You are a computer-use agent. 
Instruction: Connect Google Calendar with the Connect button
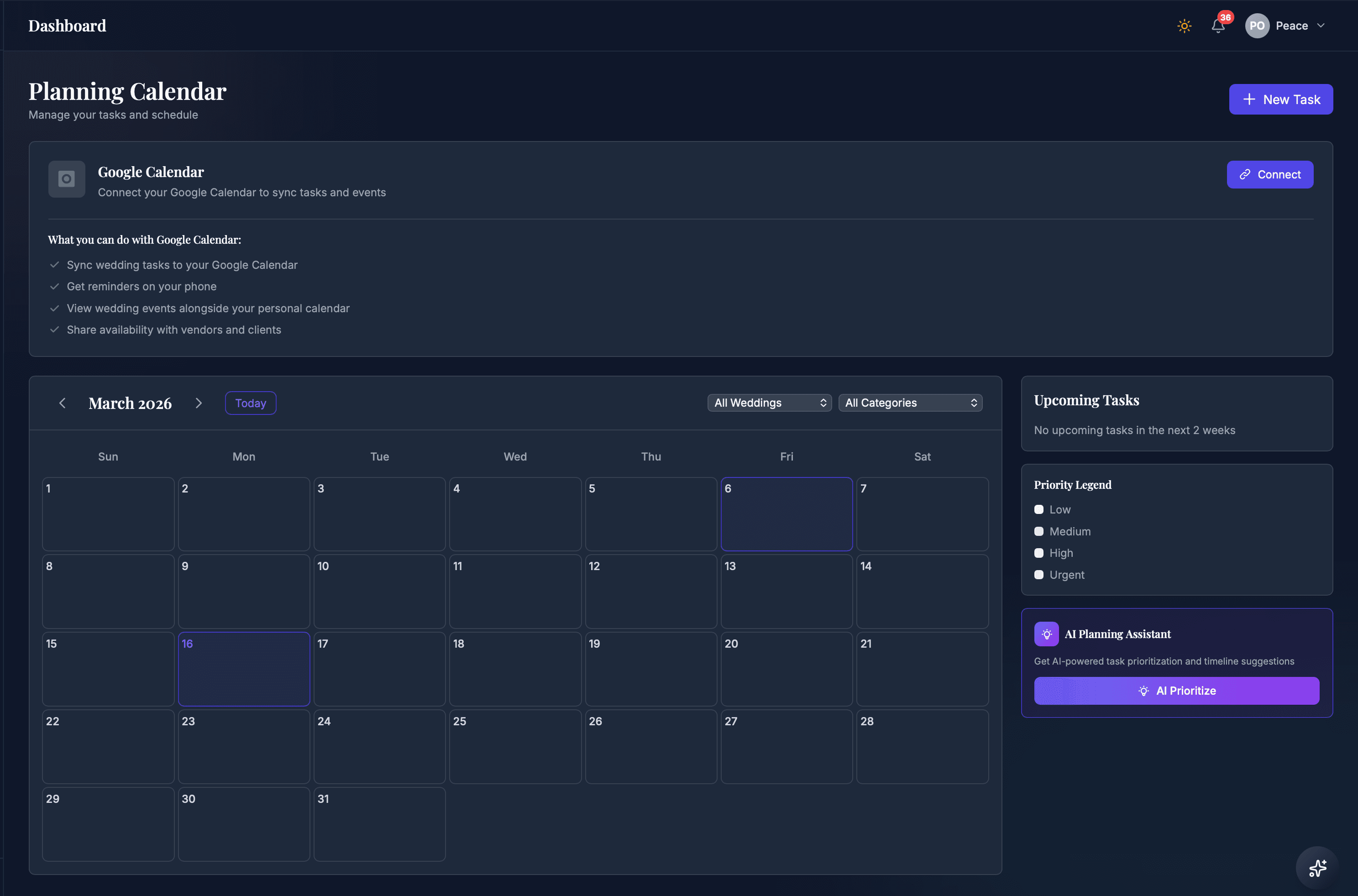pyautogui.click(x=1269, y=174)
